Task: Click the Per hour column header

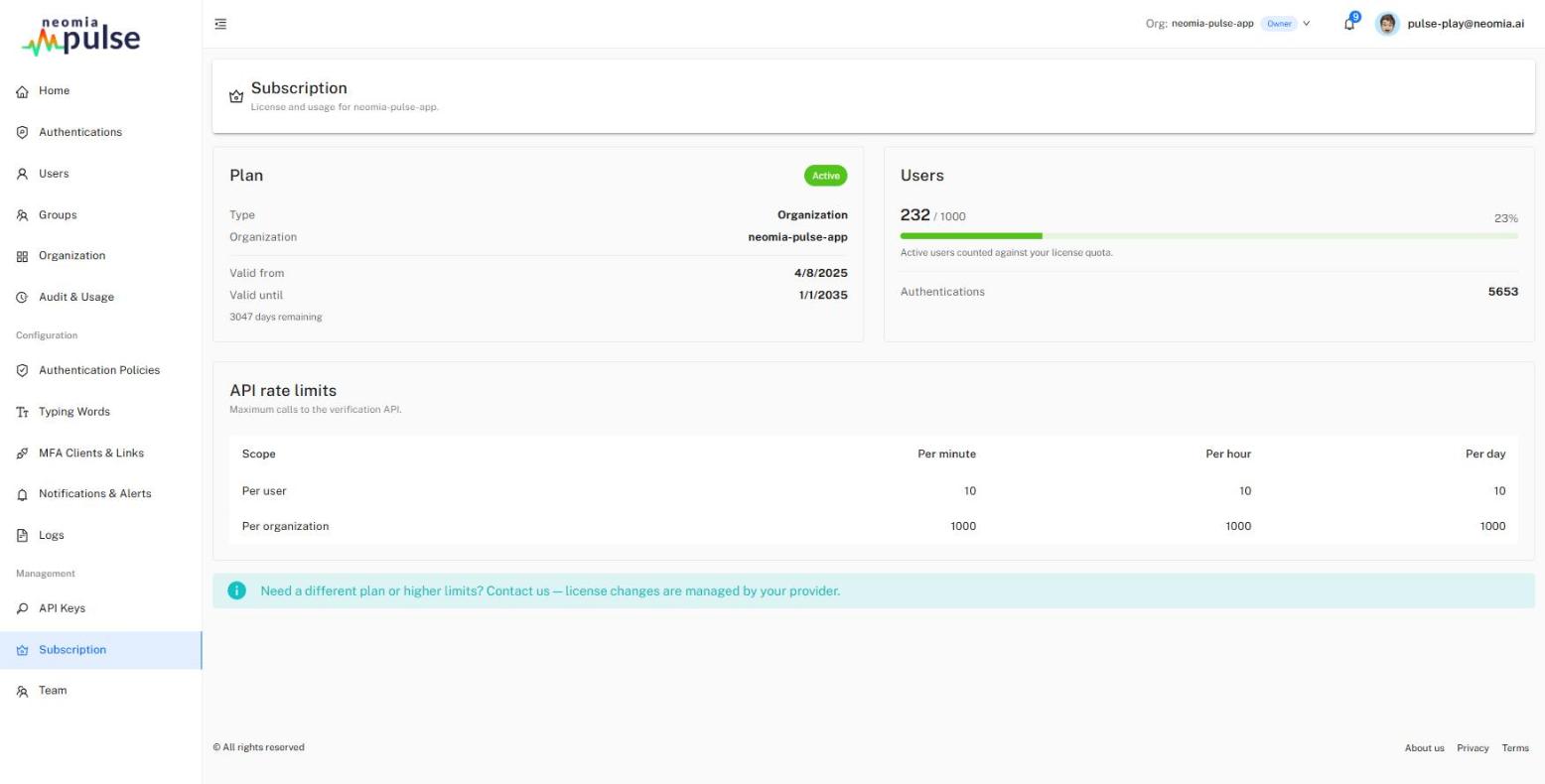Action: click(x=1228, y=454)
